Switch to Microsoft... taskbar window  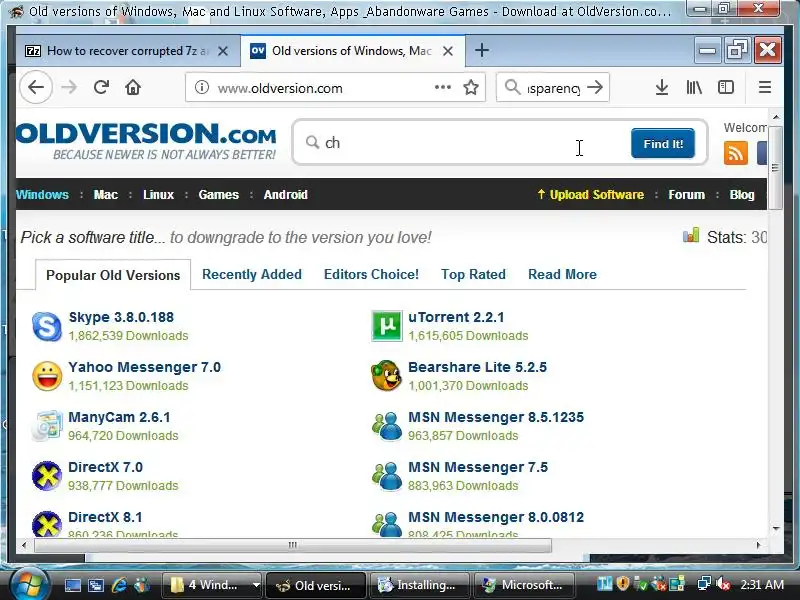pos(524,585)
